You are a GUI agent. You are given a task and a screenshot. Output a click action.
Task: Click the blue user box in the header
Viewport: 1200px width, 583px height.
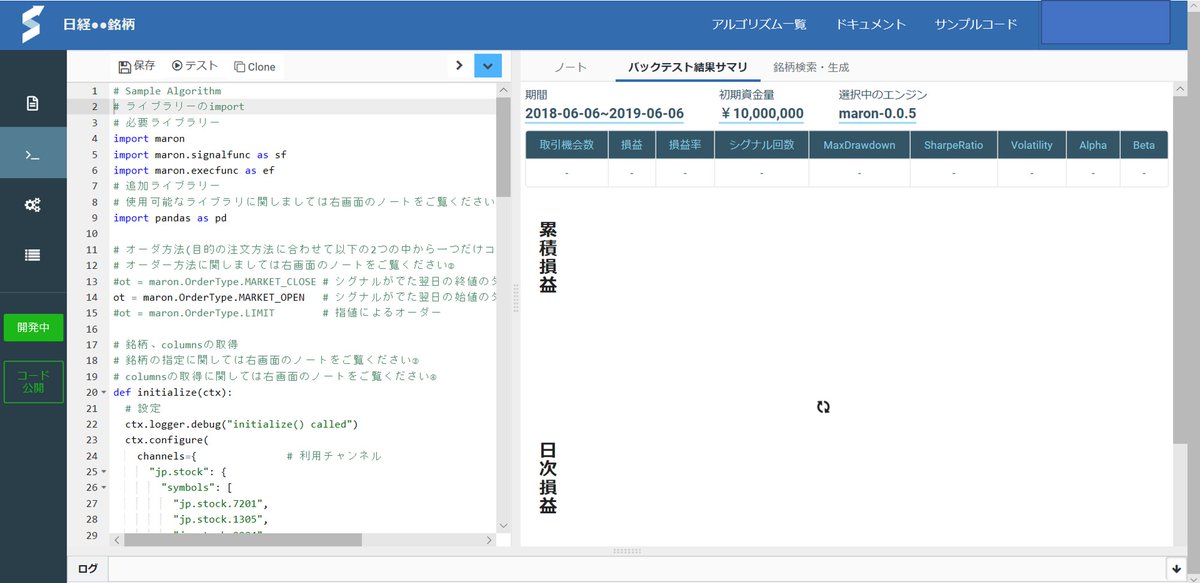tap(1105, 22)
